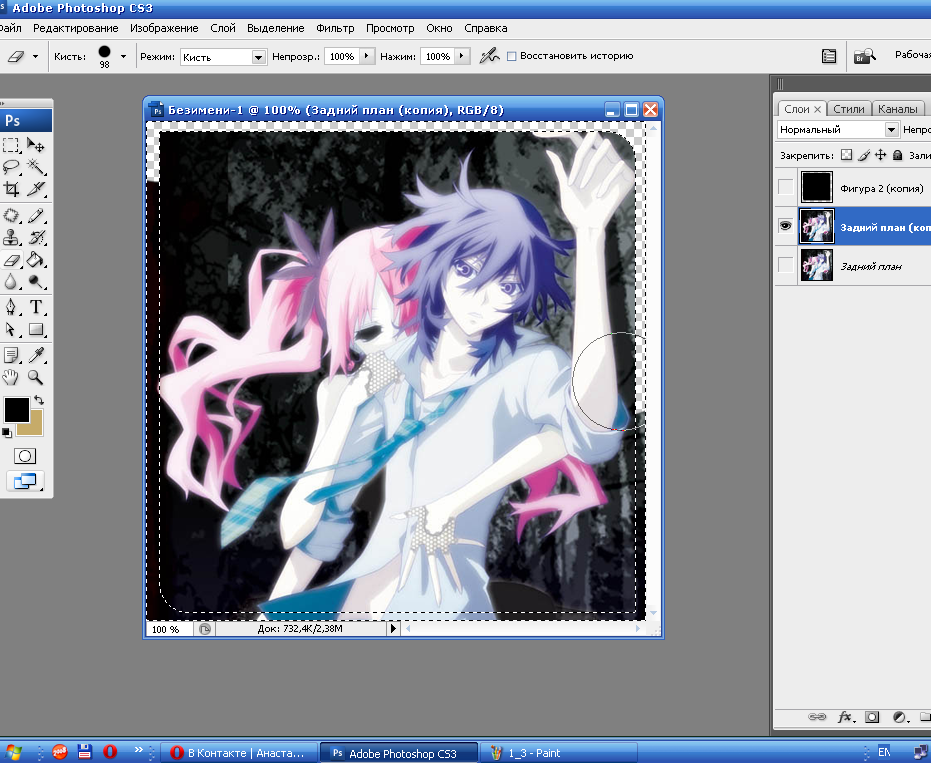Open Adobe Bridge from options bar
Screen dimensions: 931x763
click(x=864, y=56)
